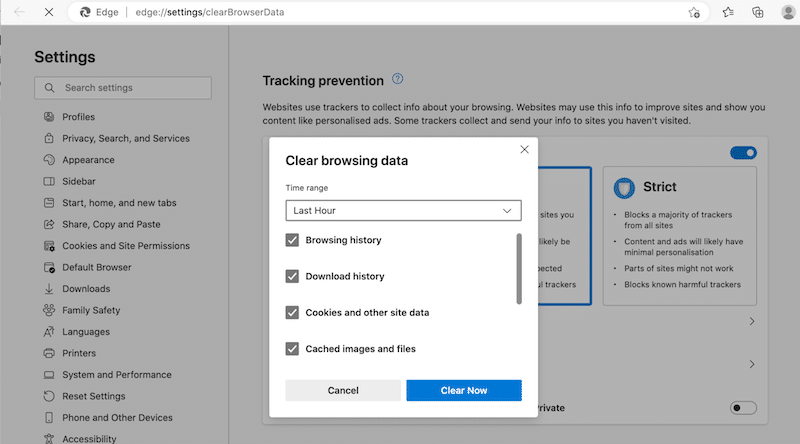This screenshot has width=800, height=444.
Task: Click the browser back arrow
Action: (19, 12)
